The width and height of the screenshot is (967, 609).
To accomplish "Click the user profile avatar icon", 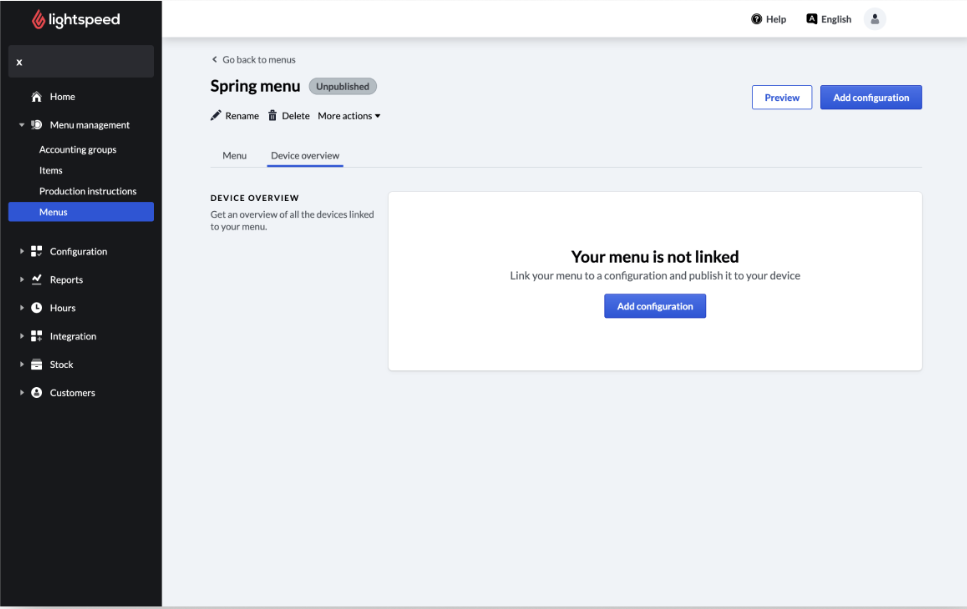I will 875,19.
